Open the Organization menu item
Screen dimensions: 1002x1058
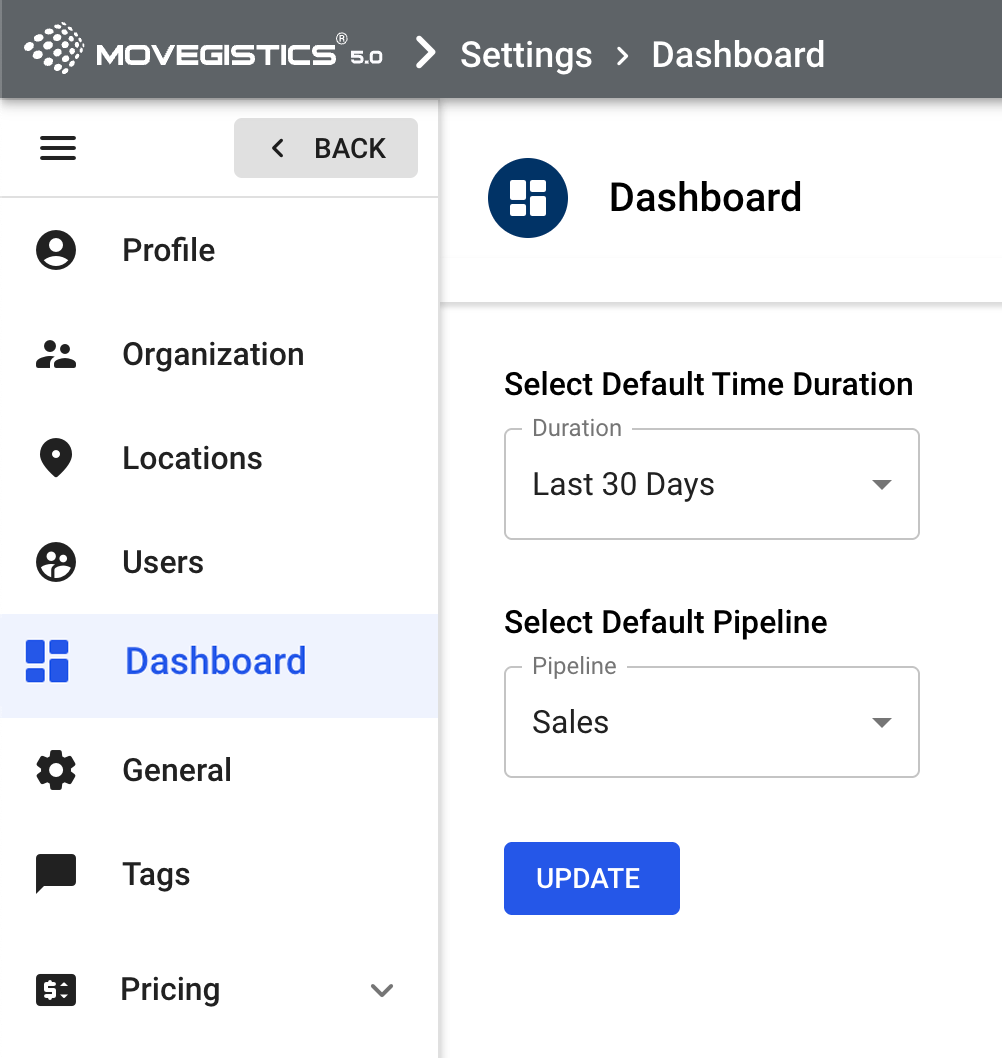(x=213, y=355)
